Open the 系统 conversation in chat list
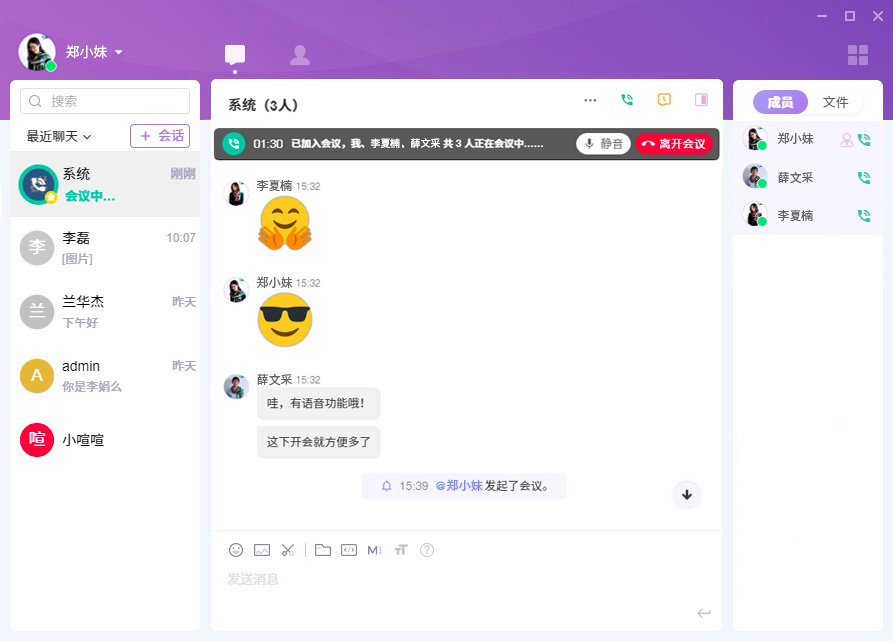 coord(105,184)
